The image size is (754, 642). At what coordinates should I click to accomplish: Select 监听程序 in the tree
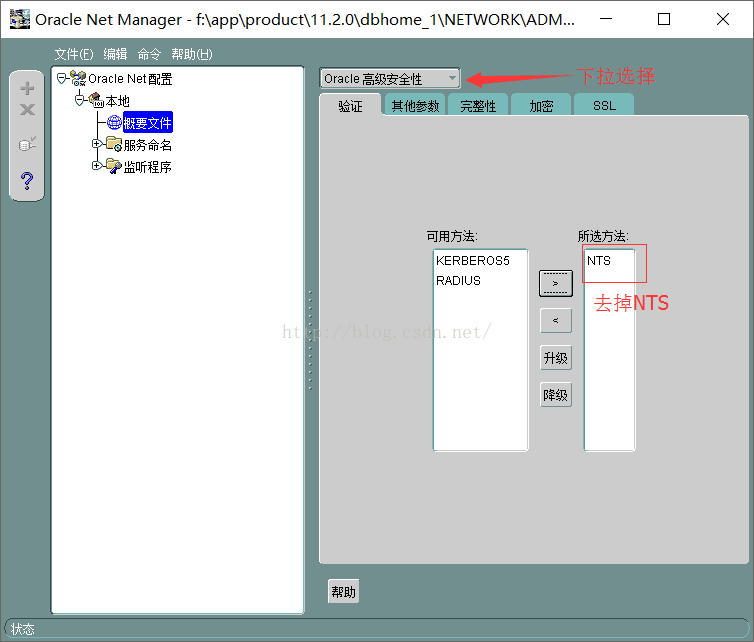[148, 167]
